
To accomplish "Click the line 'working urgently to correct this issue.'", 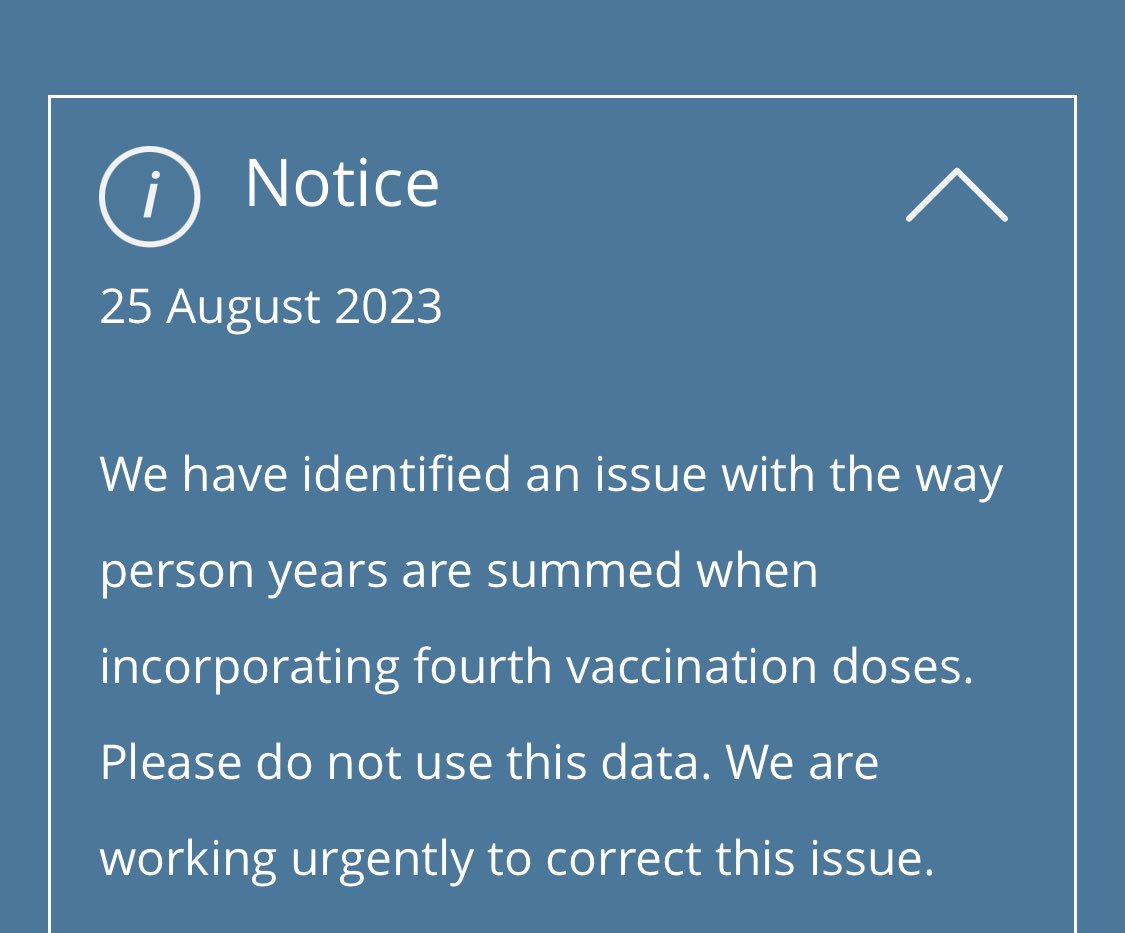I will 517,859.
